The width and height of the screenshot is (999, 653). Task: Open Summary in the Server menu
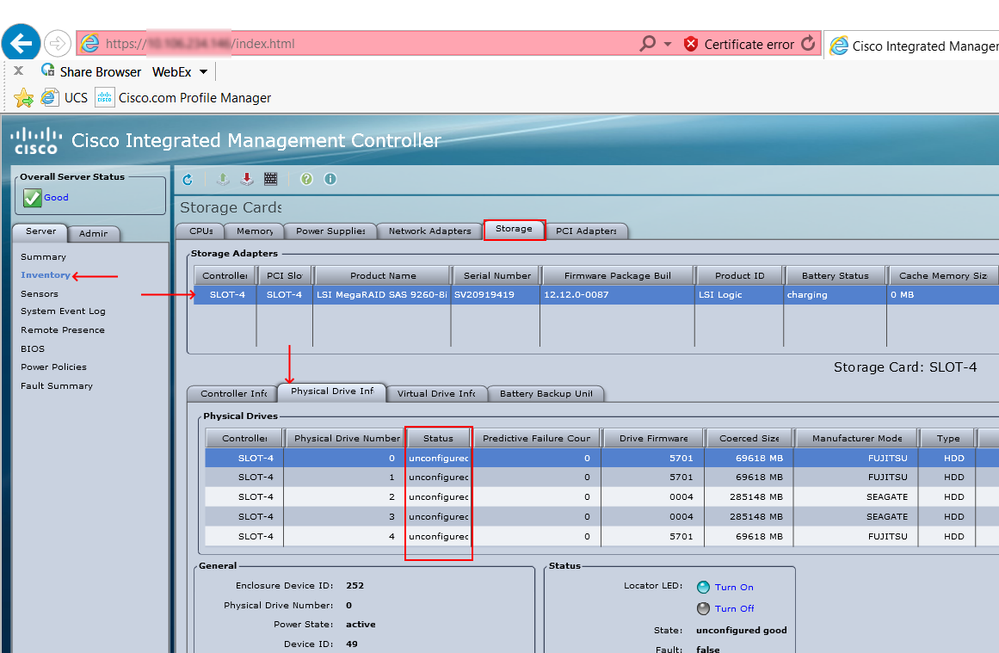tap(43, 257)
